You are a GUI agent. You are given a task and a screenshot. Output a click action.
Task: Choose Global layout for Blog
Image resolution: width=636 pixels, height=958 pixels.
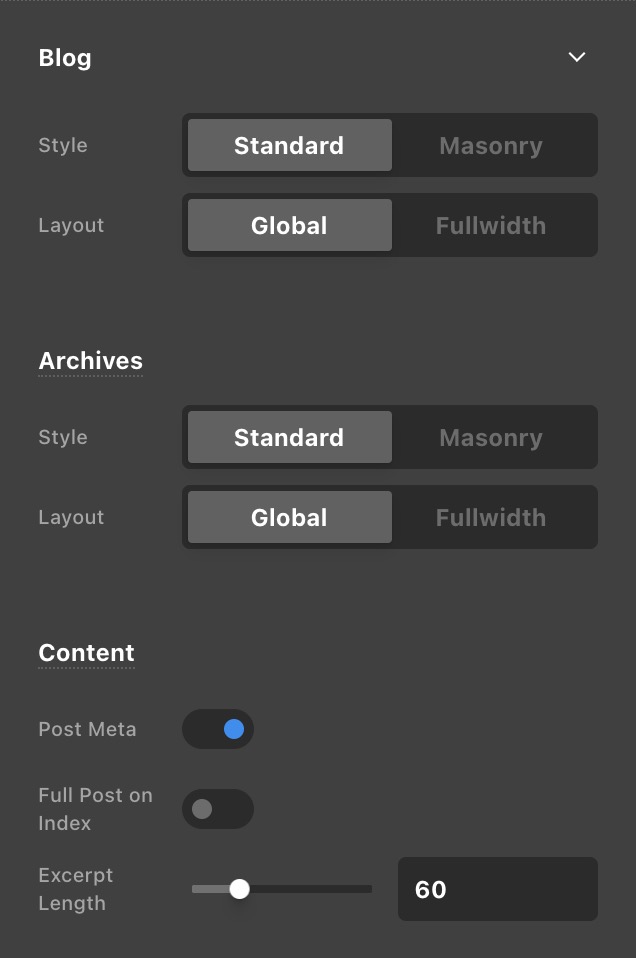[289, 226]
